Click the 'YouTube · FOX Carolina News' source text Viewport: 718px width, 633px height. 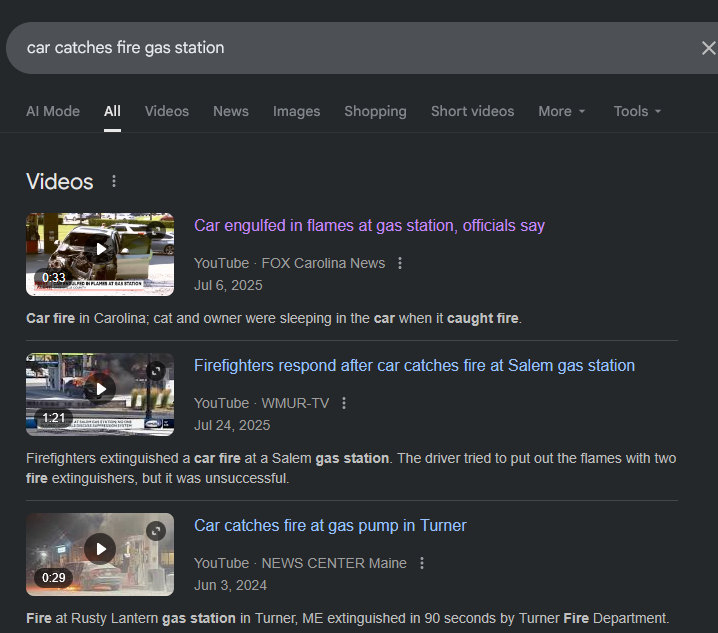[x=289, y=263]
